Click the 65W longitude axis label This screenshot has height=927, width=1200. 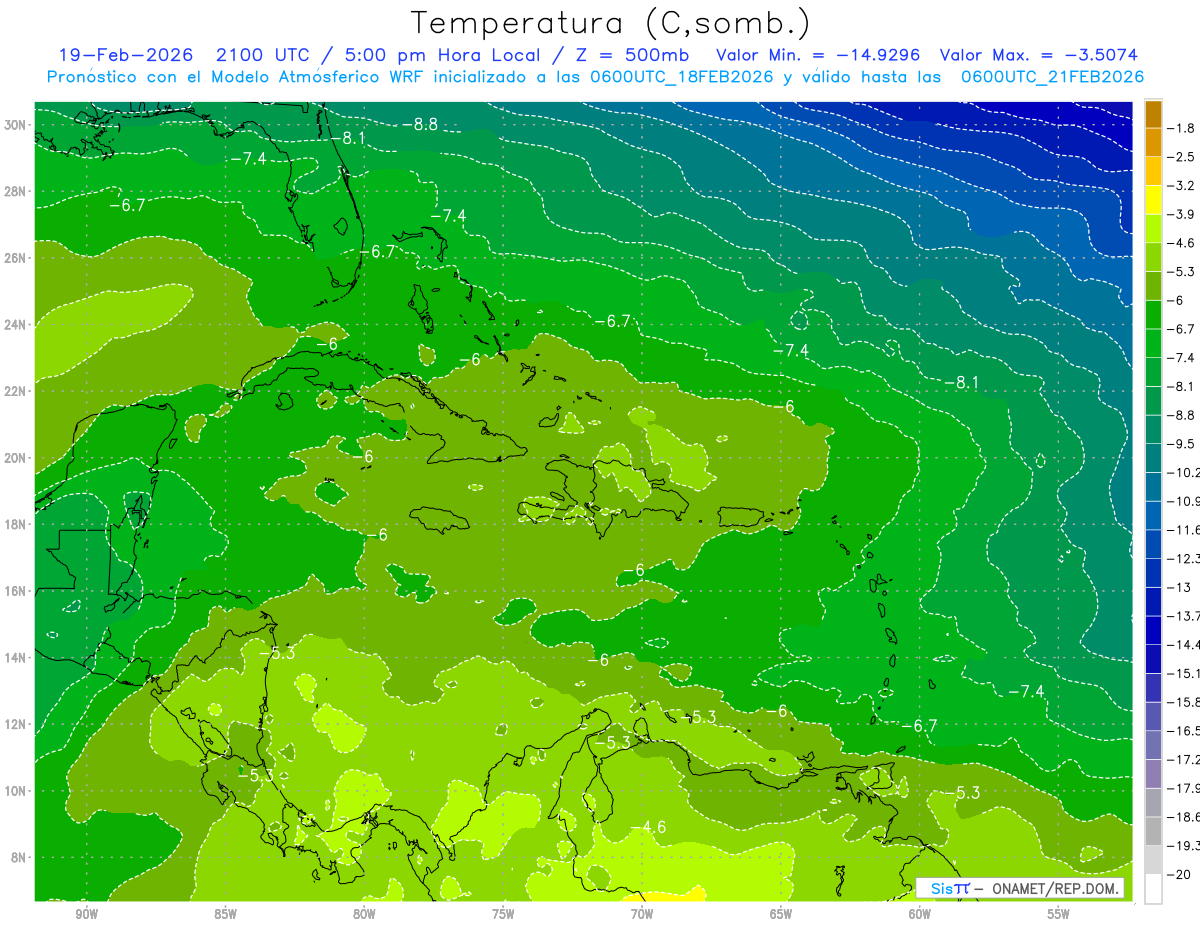[x=781, y=914]
